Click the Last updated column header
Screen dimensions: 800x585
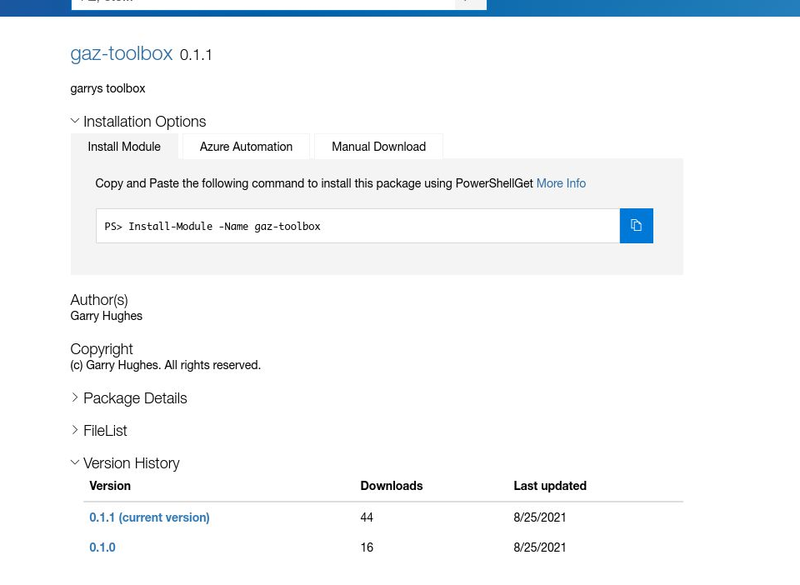[550, 486]
